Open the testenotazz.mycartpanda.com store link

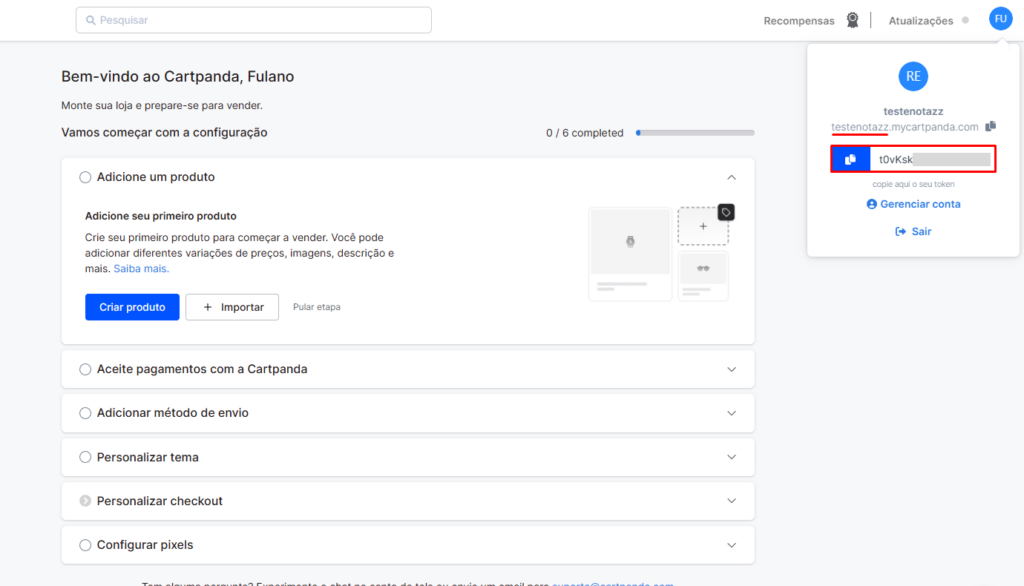click(x=904, y=127)
